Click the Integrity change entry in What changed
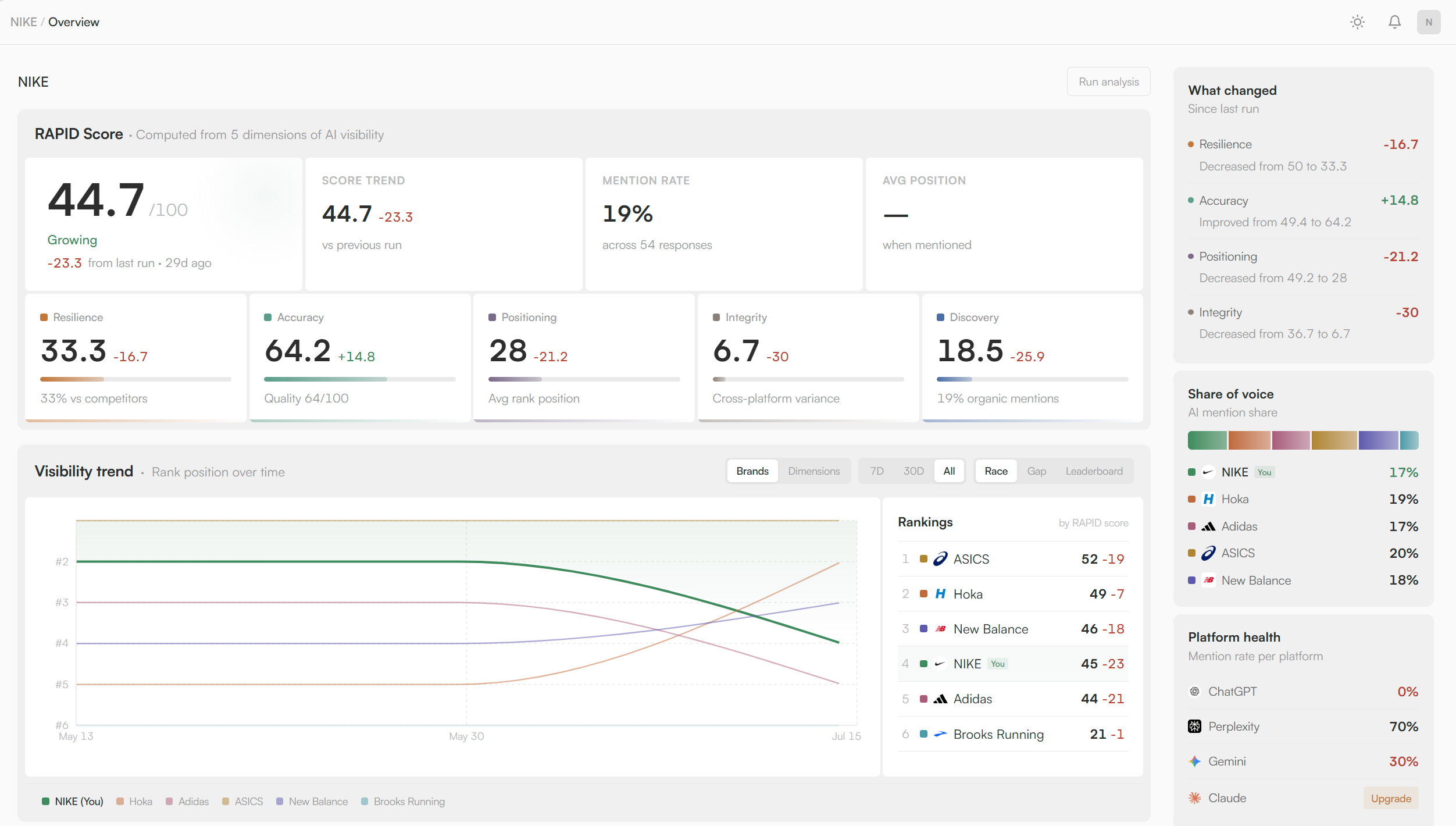Image resolution: width=1456 pixels, height=826 pixels. coord(1303,323)
